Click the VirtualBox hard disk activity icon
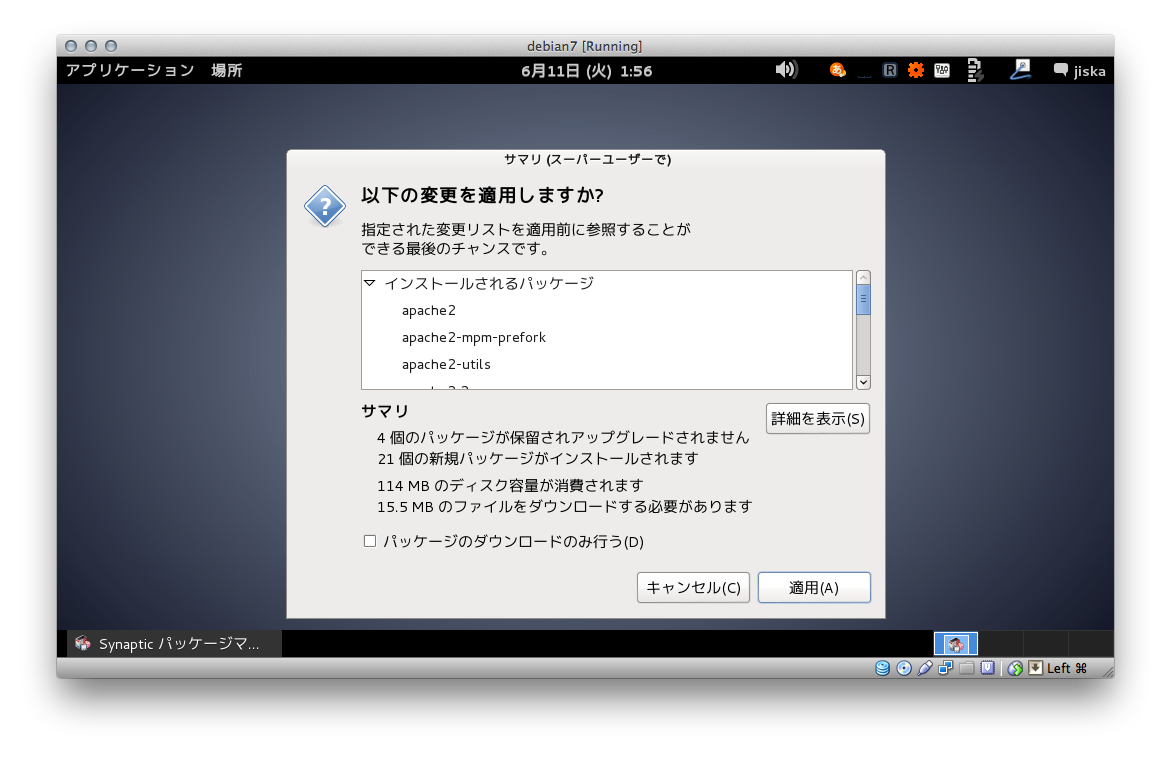This screenshot has height=757, width=1171. pyautogui.click(x=883, y=668)
